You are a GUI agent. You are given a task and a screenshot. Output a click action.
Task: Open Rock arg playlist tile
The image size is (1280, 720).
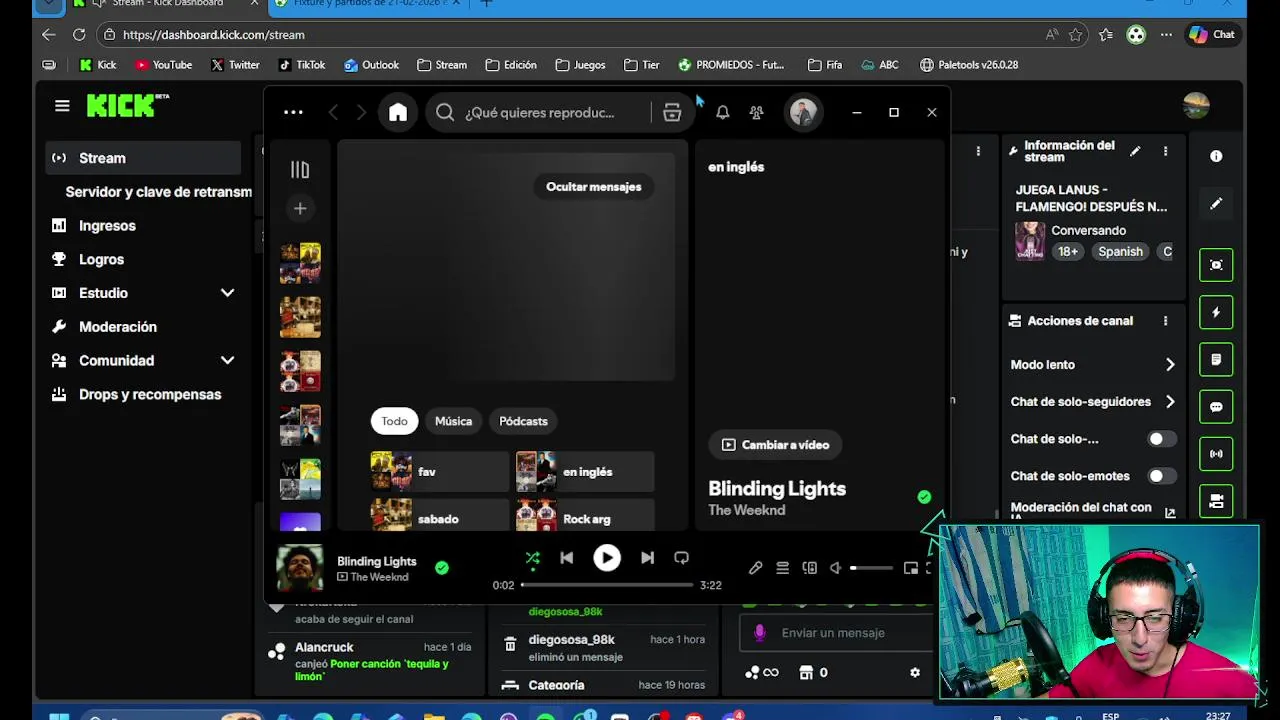pyautogui.click(x=585, y=517)
